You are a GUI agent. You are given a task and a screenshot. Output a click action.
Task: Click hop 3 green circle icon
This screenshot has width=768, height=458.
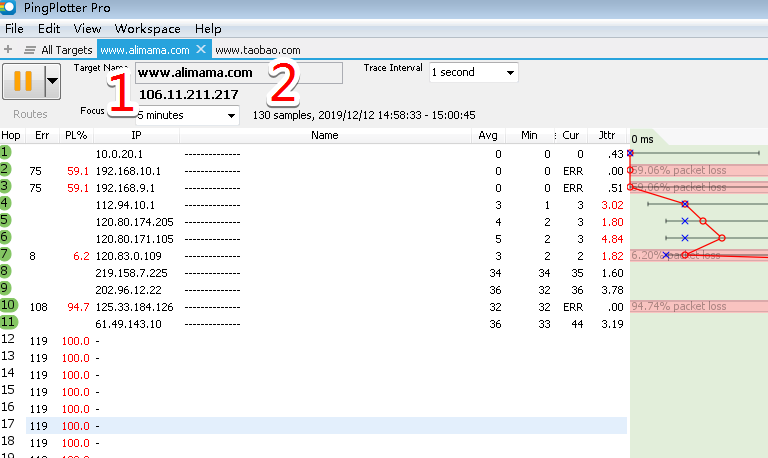pos(5,187)
